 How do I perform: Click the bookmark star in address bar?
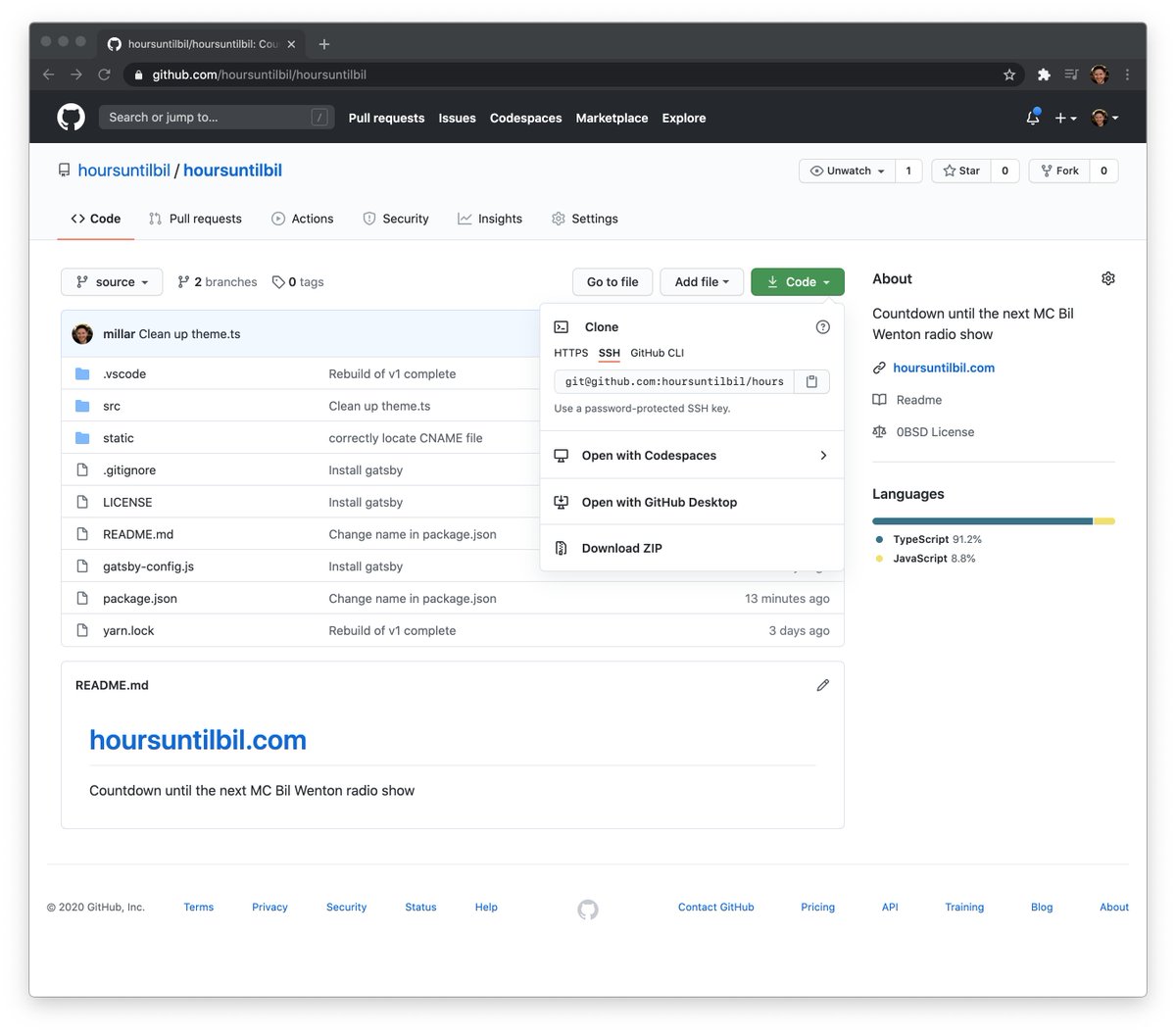pyautogui.click(x=1009, y=74)
